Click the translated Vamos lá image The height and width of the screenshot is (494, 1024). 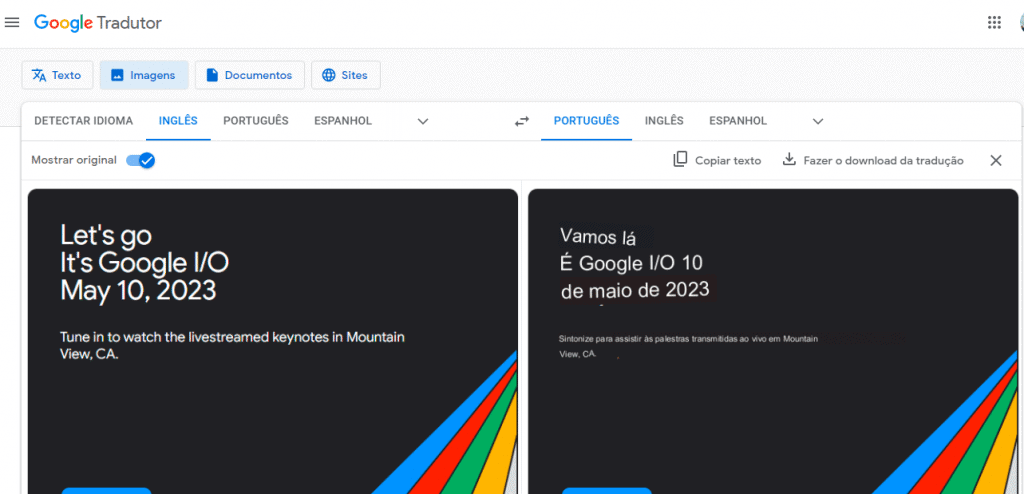point(773,341)
